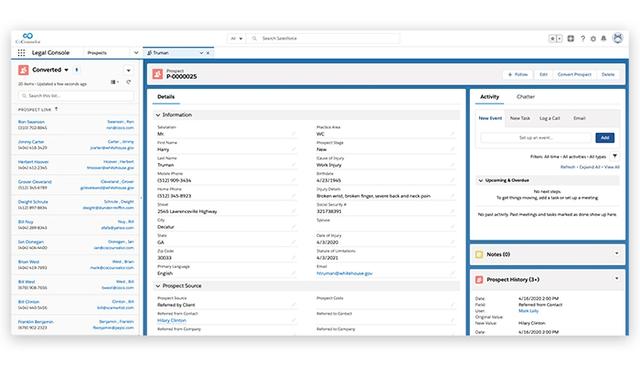Open the Franklin Benjamin prospect link

click(x=36, y=322)
